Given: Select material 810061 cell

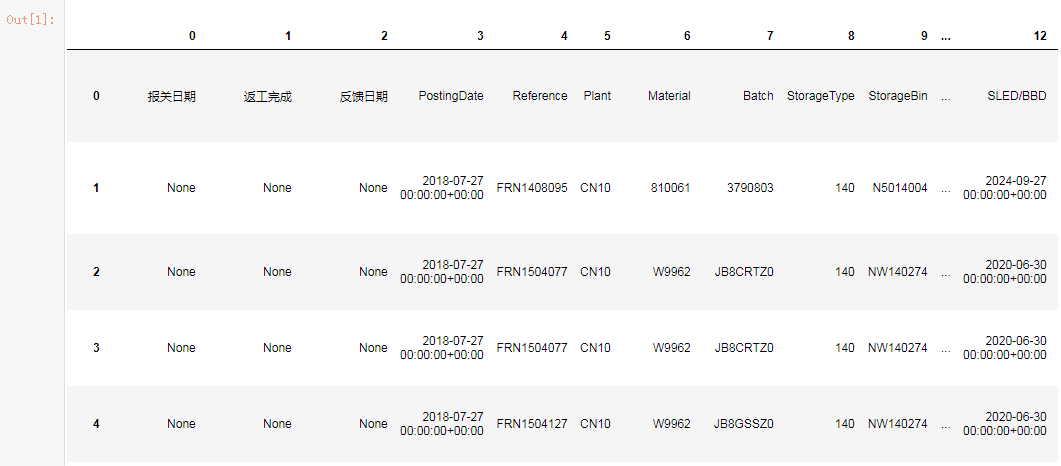Looking at the screenshot, I should (669, 188).
